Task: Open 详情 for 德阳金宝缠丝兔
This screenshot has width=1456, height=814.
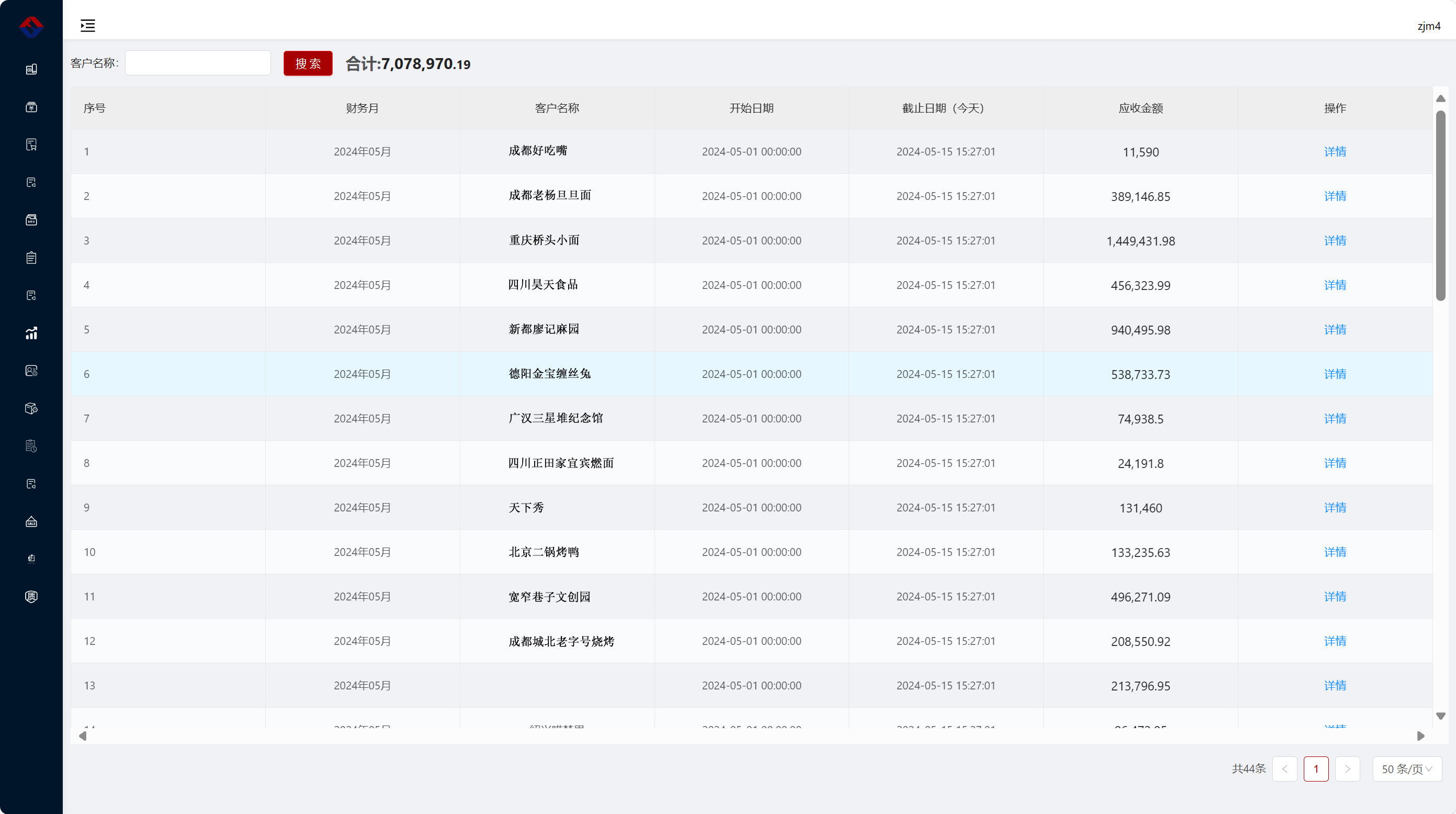Action: [1335, 374]
